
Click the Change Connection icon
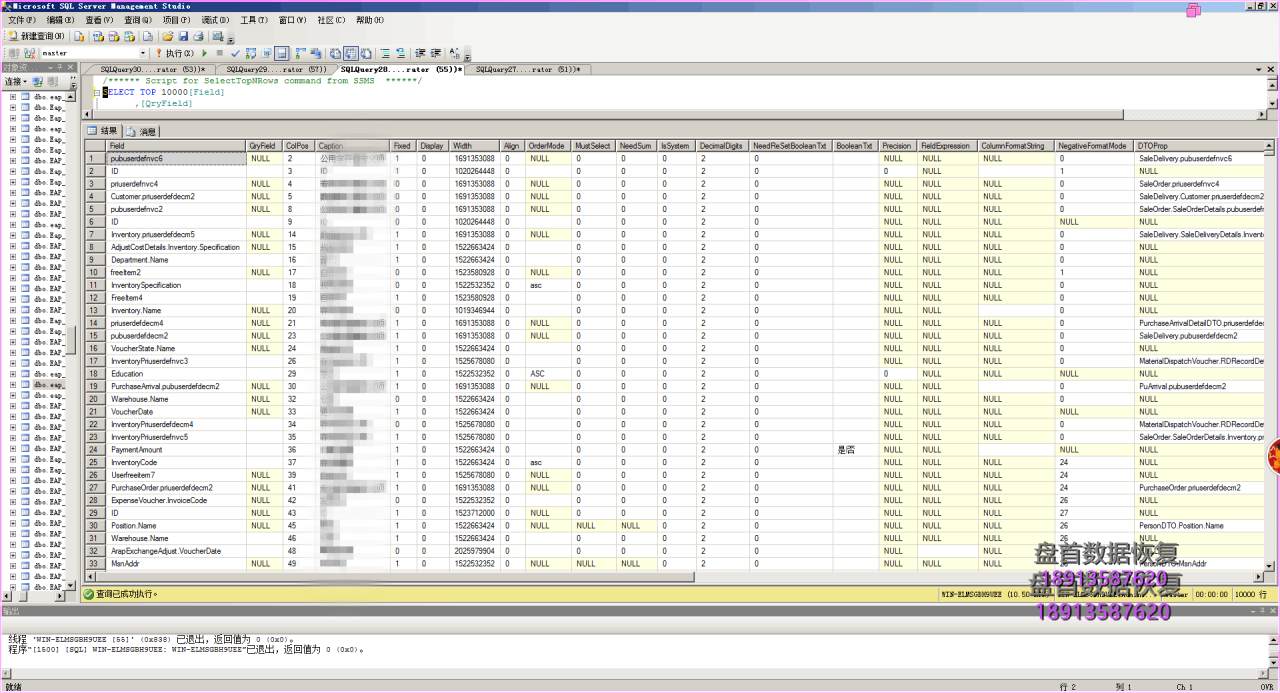29,53
